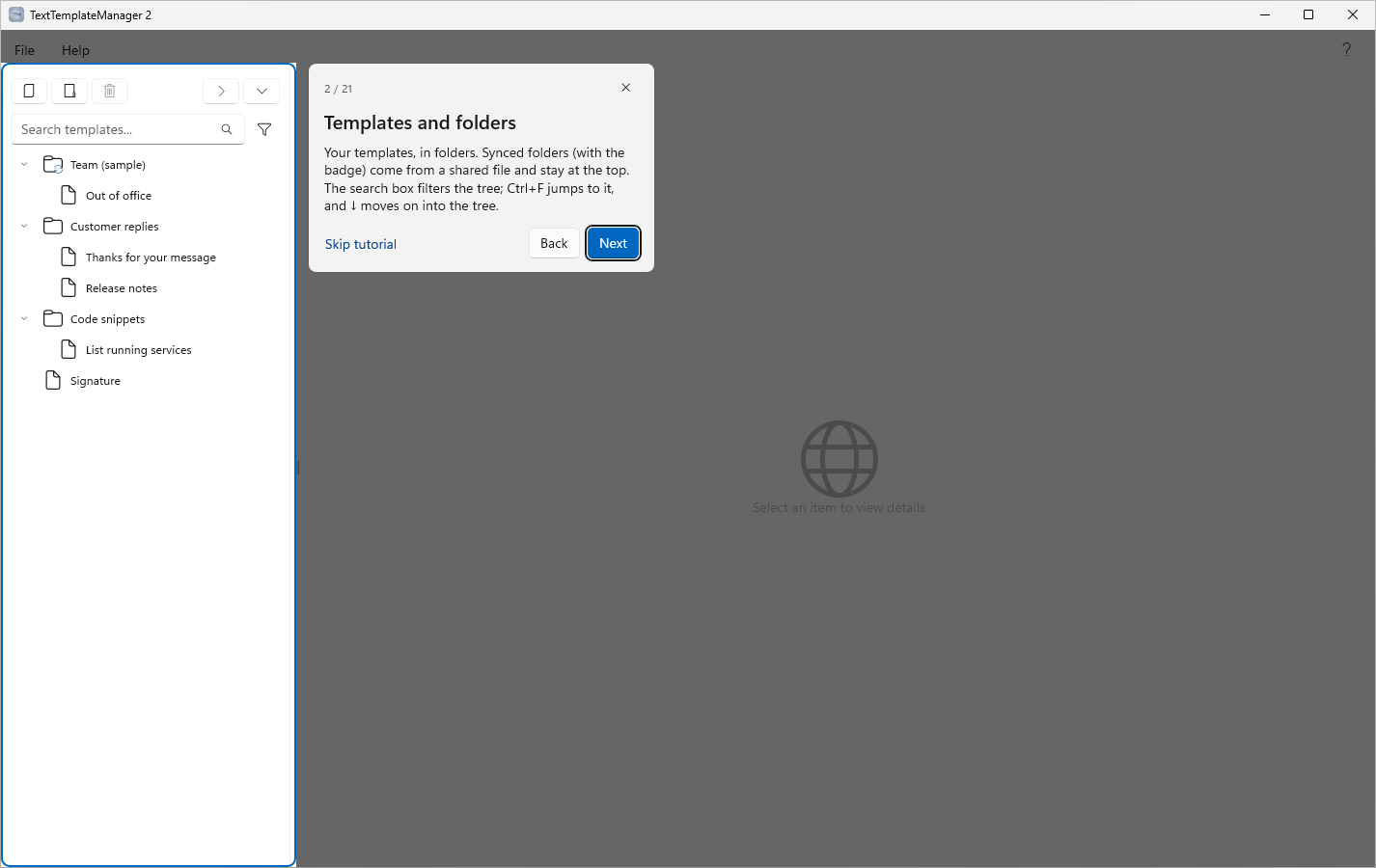Click the Skip tutorial link

tap(361, 244)
